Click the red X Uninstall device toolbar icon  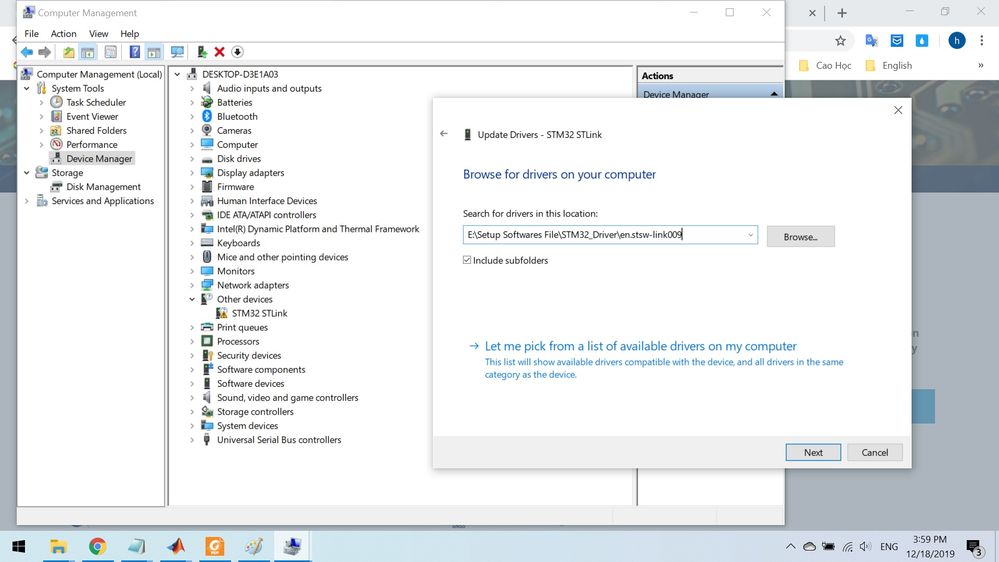pyautogui.click(x=220, y=52)
